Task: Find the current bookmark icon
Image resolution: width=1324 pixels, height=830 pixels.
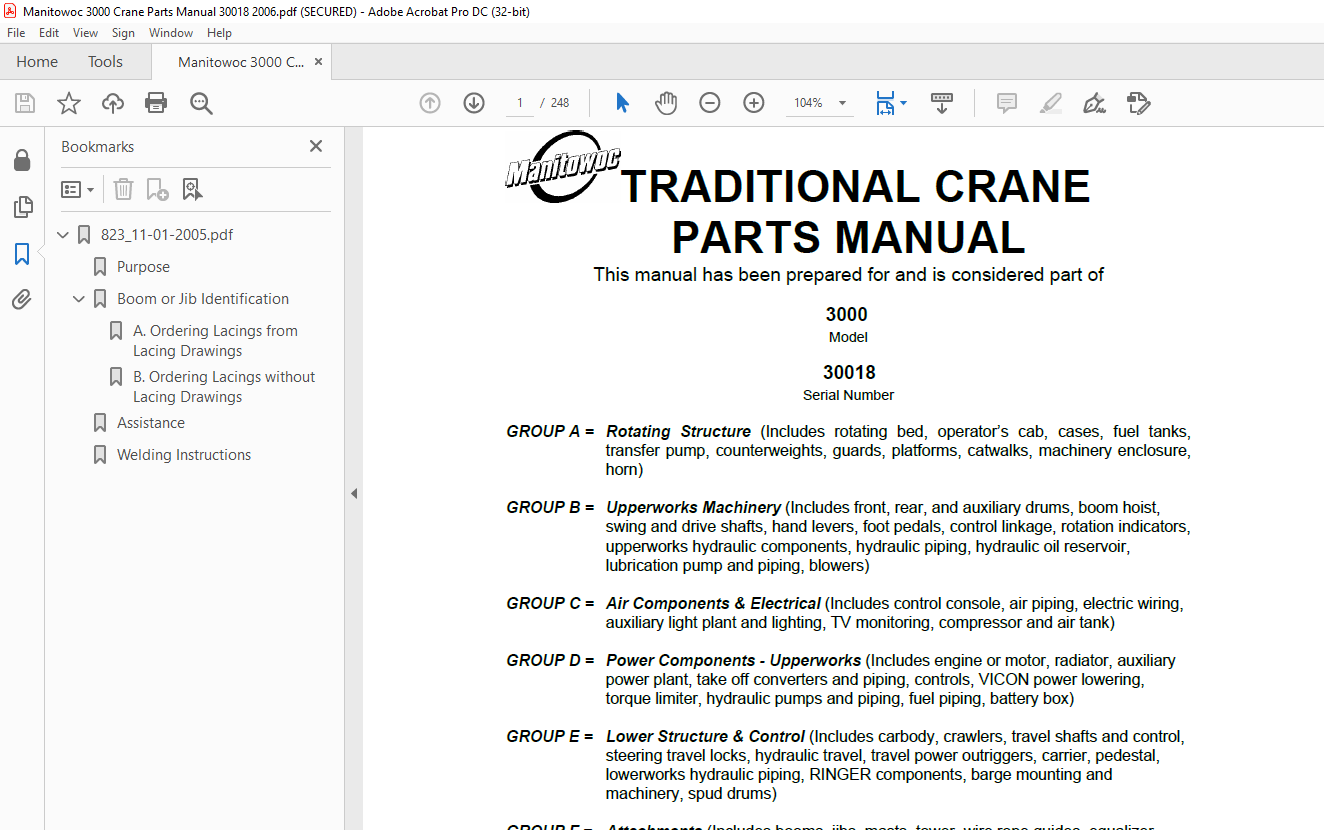Action: point(192,189)
